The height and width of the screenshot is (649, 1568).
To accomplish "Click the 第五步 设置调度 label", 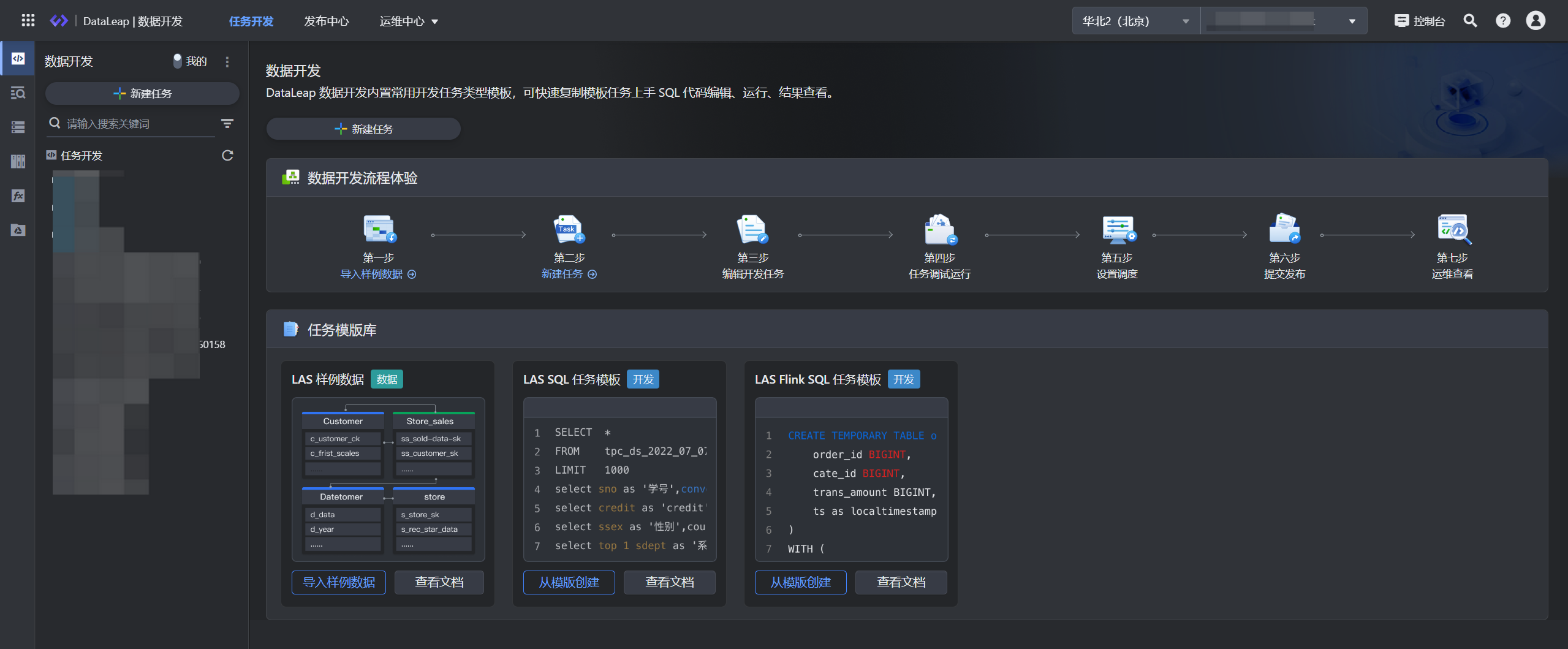I will pyautogui.click(x=1116, y=274).
